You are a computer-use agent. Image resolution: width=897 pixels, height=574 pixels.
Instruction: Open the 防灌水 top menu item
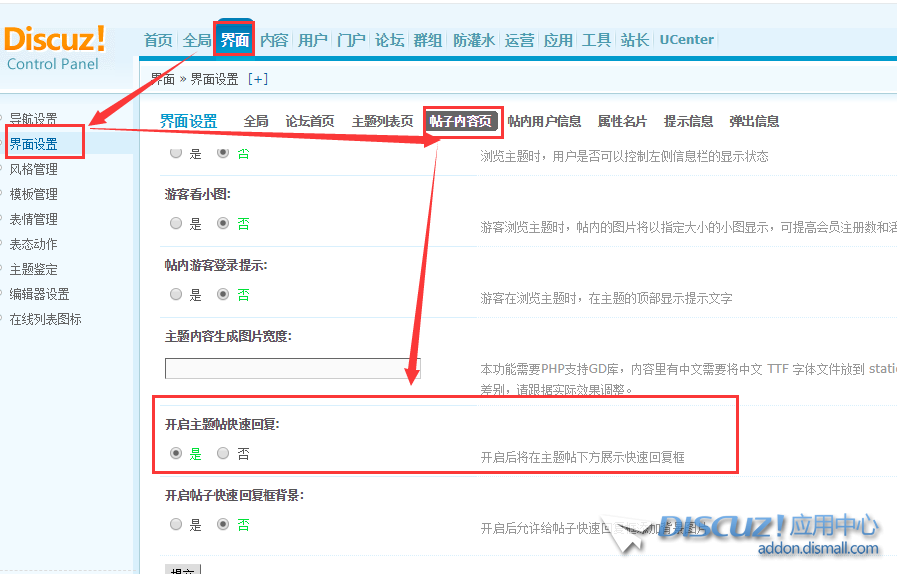(474, 40)
